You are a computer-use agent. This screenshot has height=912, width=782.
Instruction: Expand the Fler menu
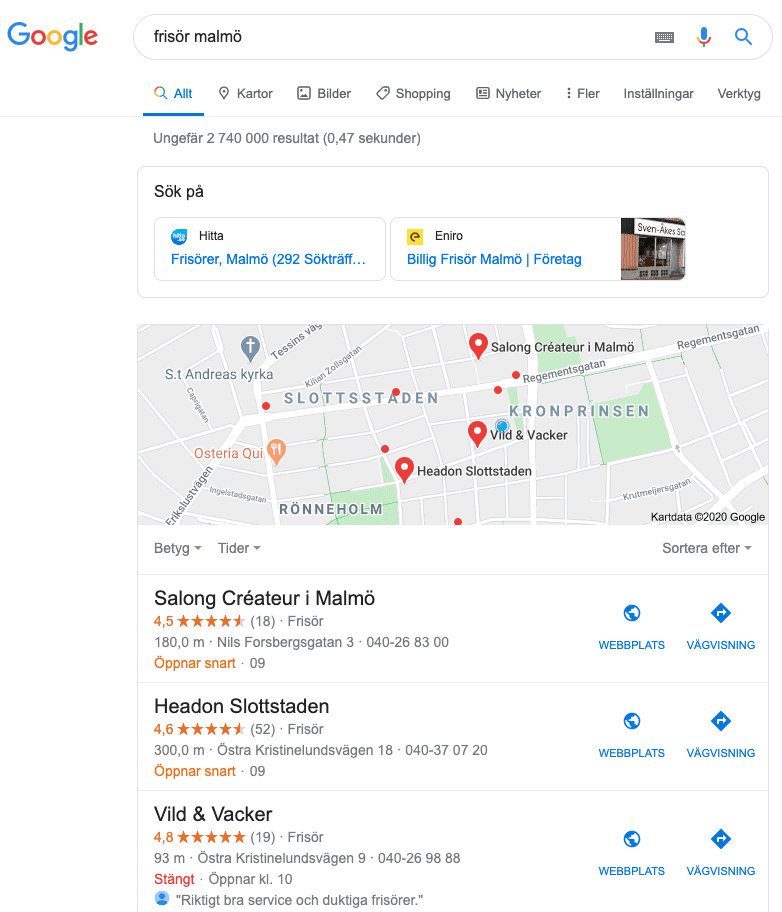tap(582, 94)
